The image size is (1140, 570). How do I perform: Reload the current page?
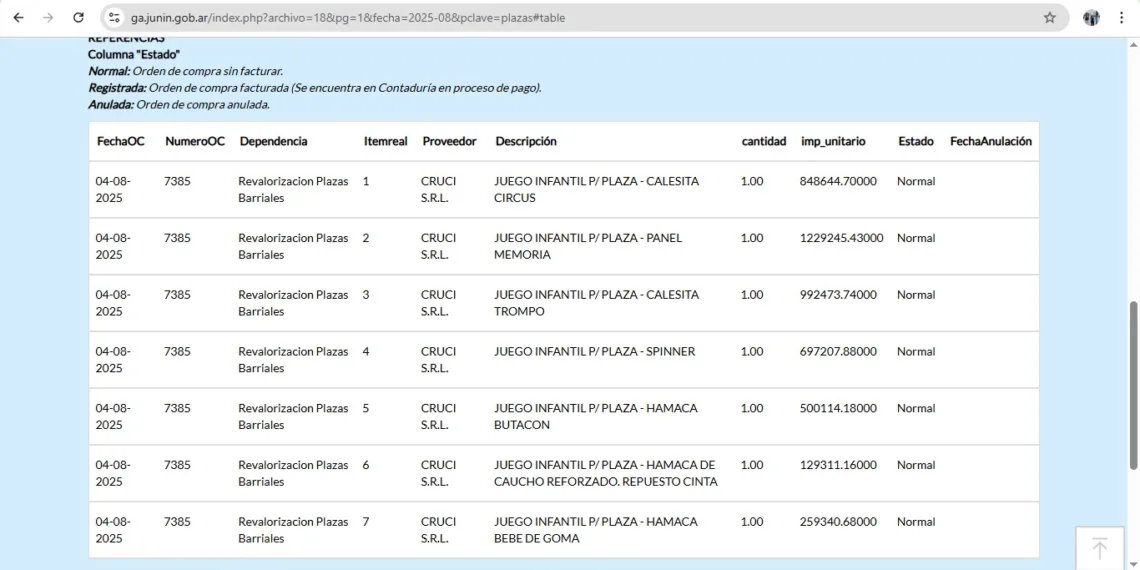click(79, 17)
